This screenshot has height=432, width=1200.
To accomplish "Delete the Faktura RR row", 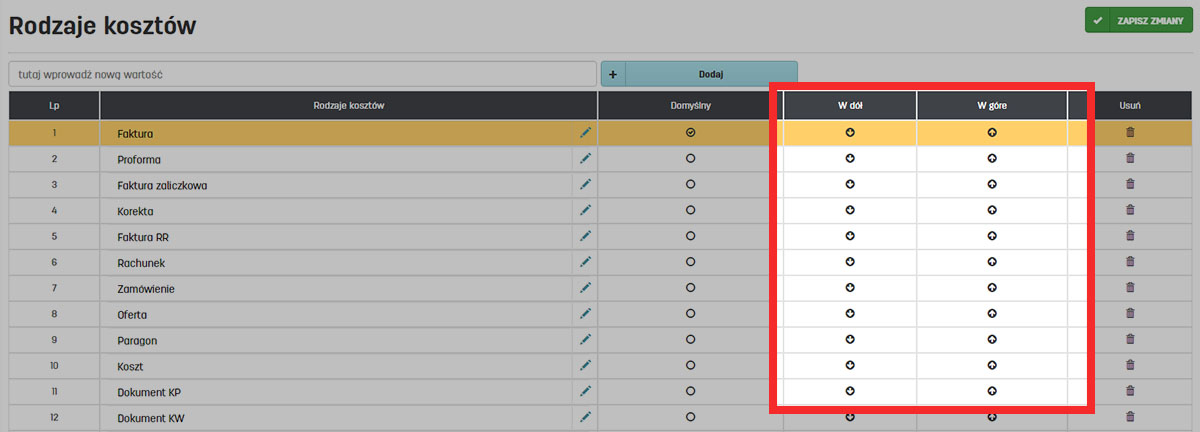I will click(1130, 236).
